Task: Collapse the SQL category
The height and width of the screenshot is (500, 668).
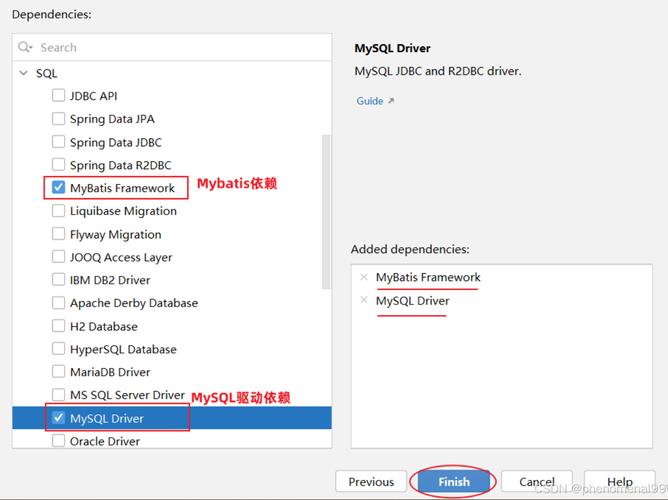Action: [x=24, y=73]
